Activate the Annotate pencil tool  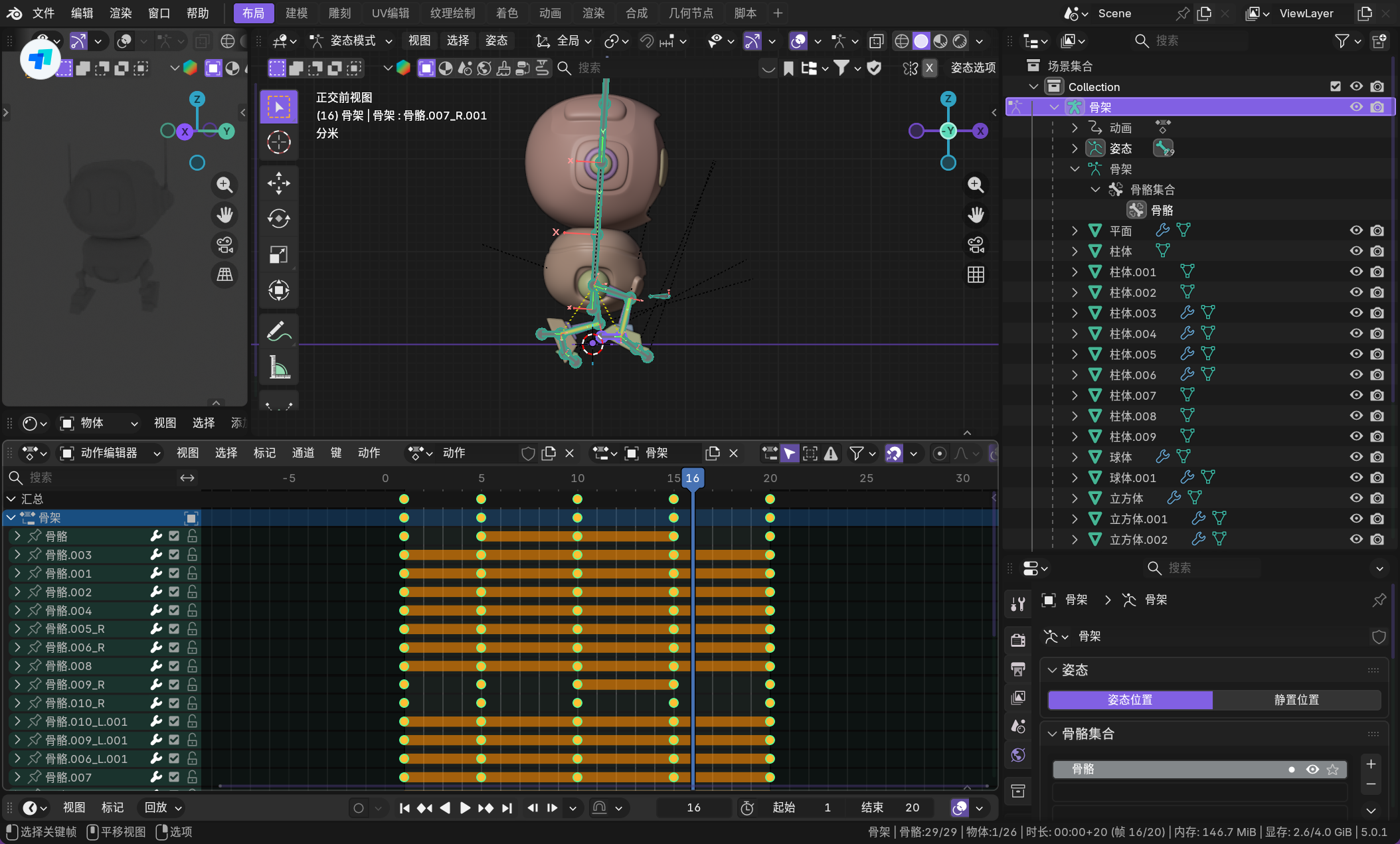[278, 331]
